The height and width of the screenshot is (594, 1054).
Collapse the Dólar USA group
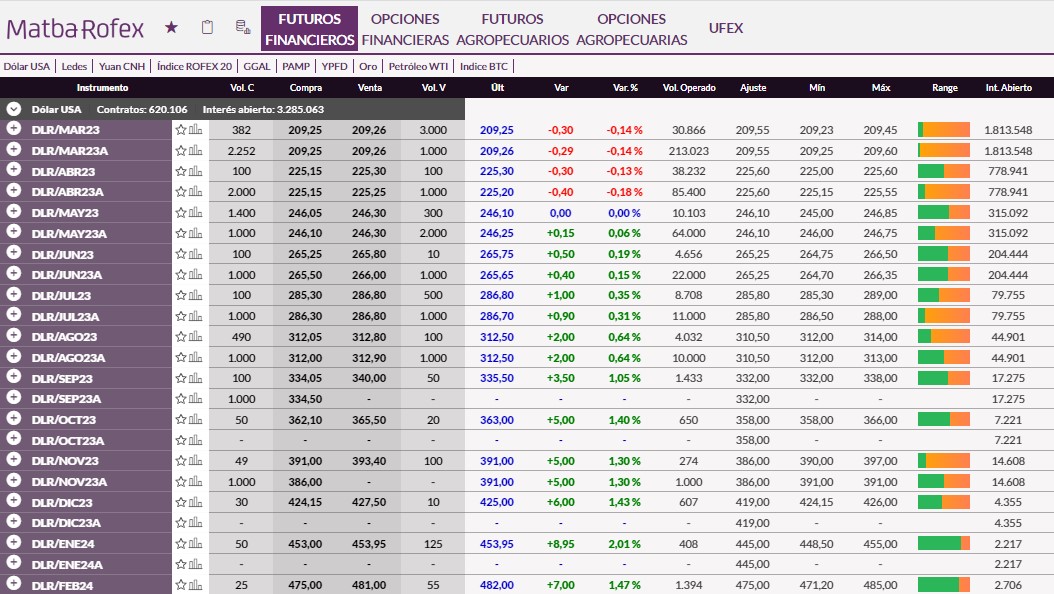coord(14,109)
